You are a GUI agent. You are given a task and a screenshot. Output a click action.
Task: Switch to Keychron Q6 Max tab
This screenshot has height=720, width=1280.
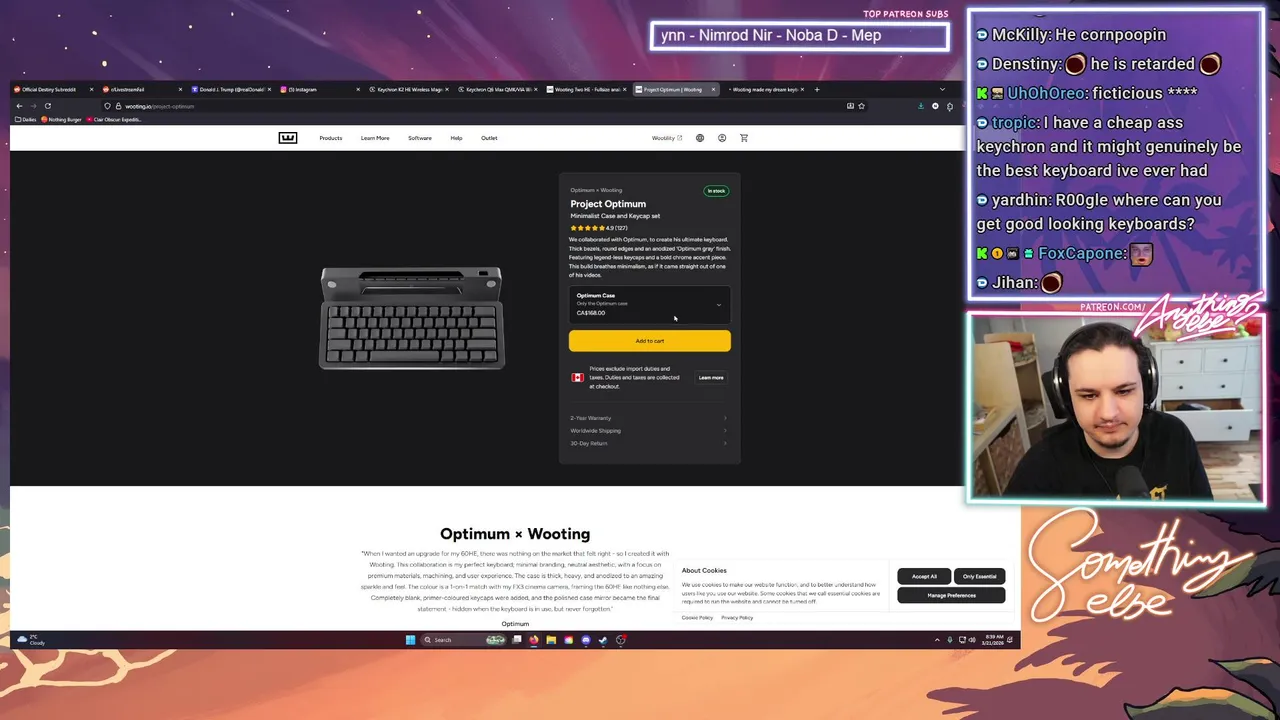point(495,89)
